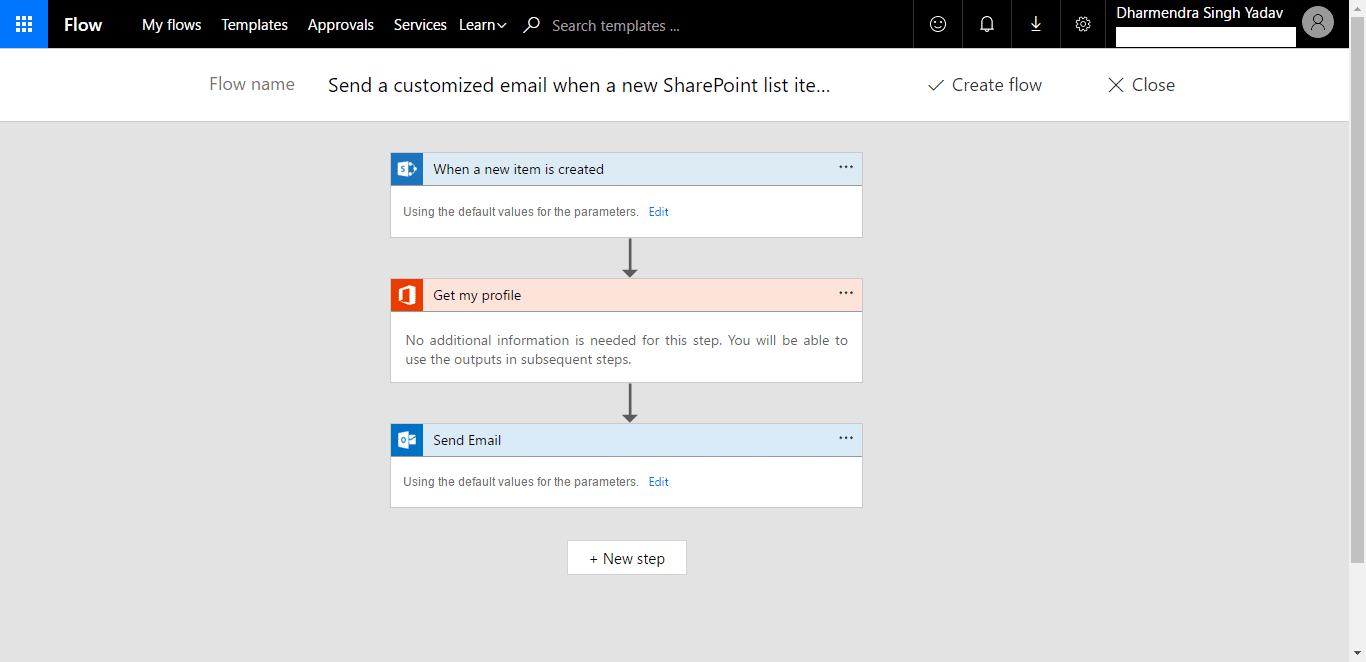
Task: Close the flow editor via Close
Action: point(1141,85)
